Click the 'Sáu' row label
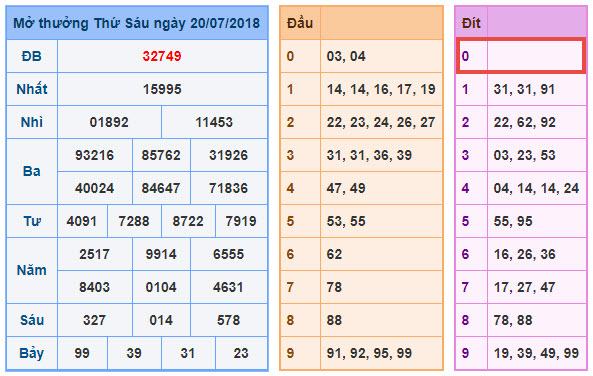 click(32, 320)
